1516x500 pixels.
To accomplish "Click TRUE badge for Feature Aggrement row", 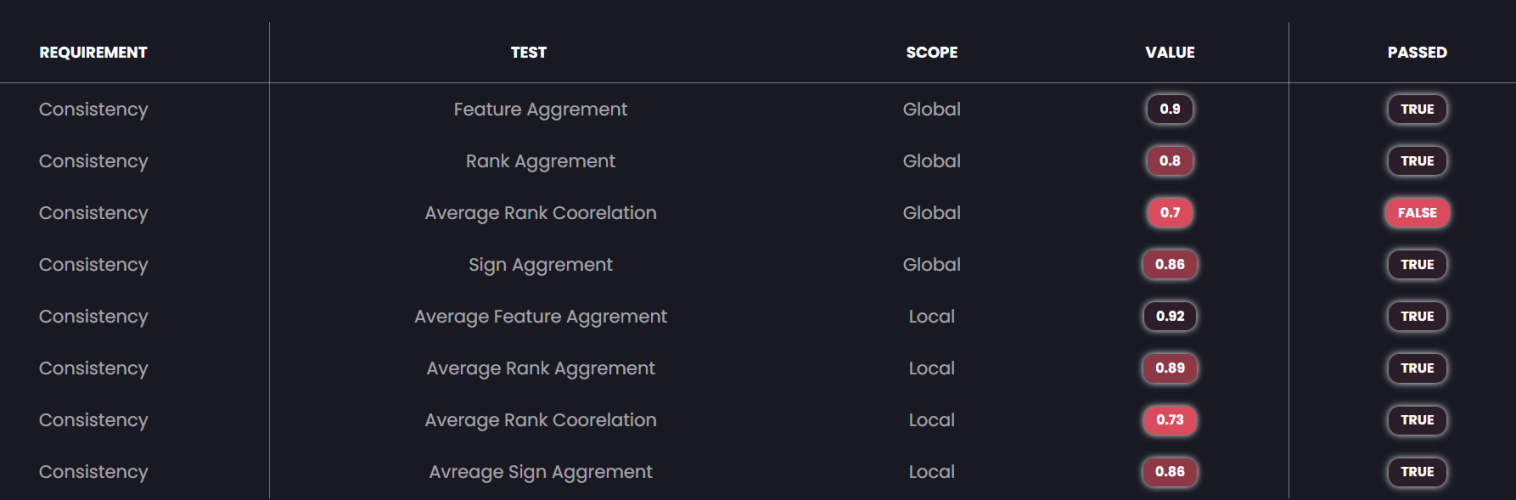I will tap(1417, 109).
